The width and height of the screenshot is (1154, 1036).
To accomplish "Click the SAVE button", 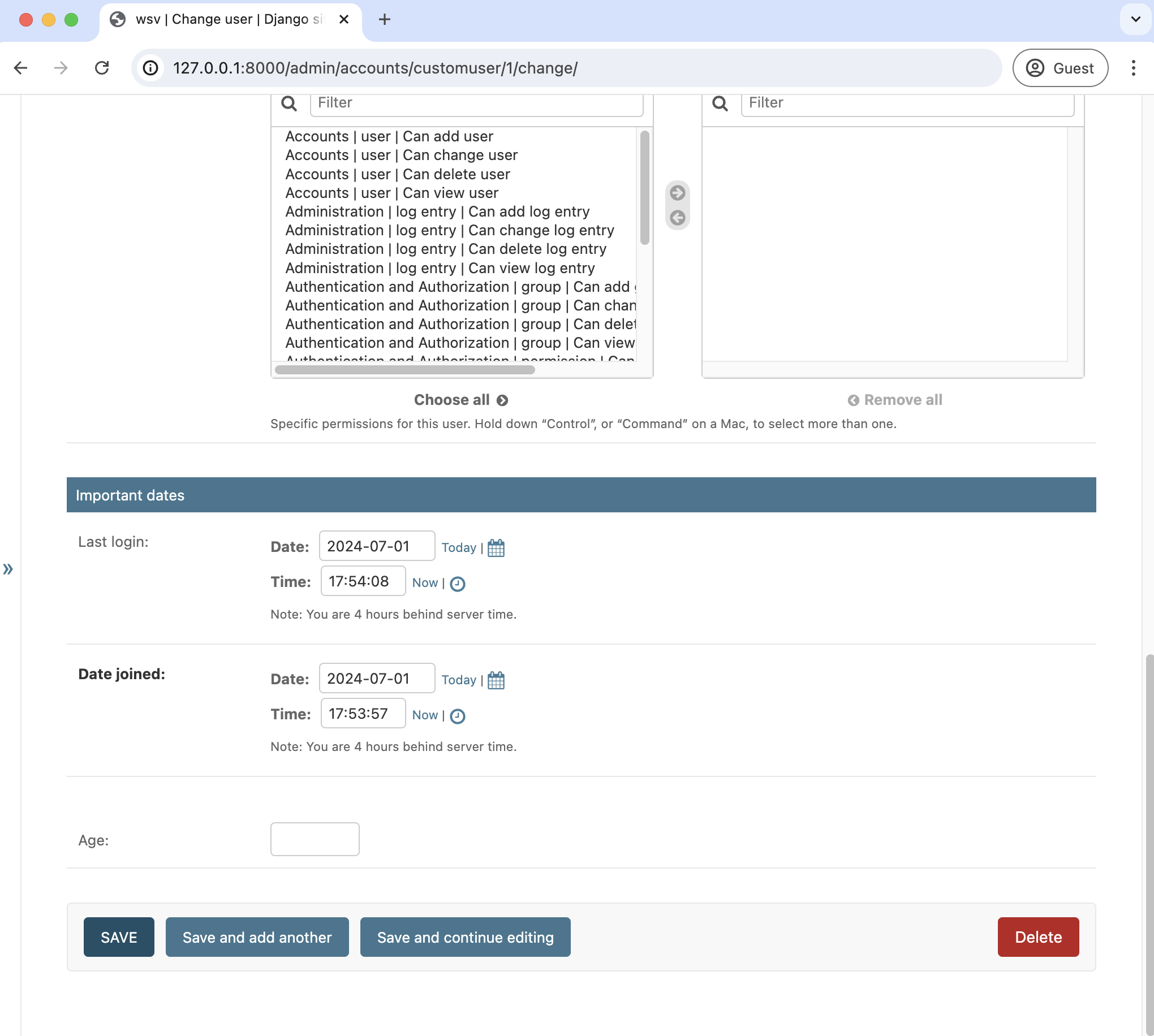I will (x=118, y=937).
